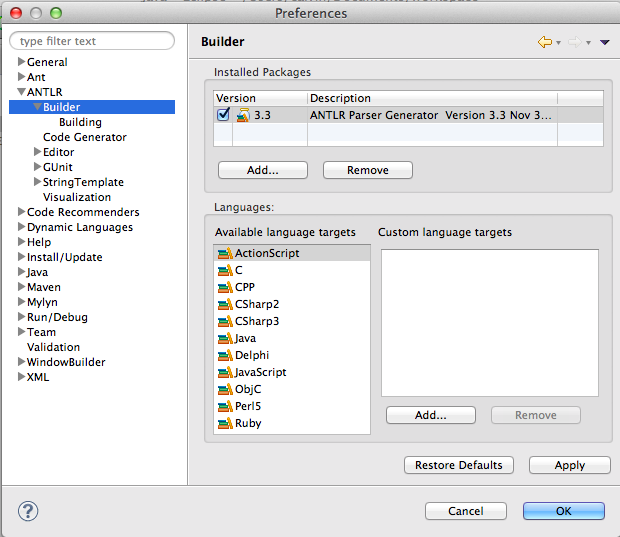Click the greyed forward navigation arrow

point(575,42)
